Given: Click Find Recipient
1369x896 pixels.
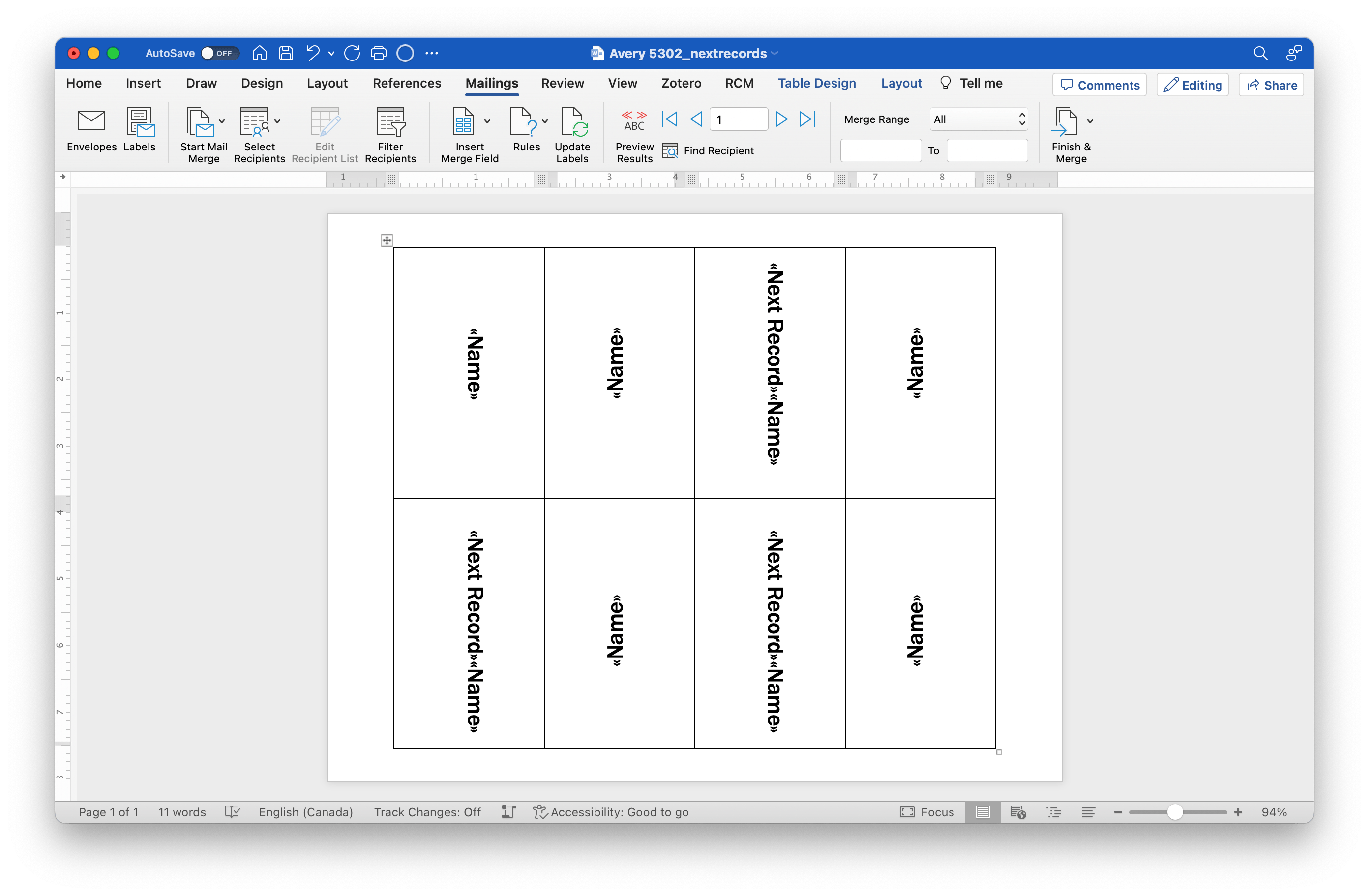Looking at the screenshot, I should coord(708,150).
